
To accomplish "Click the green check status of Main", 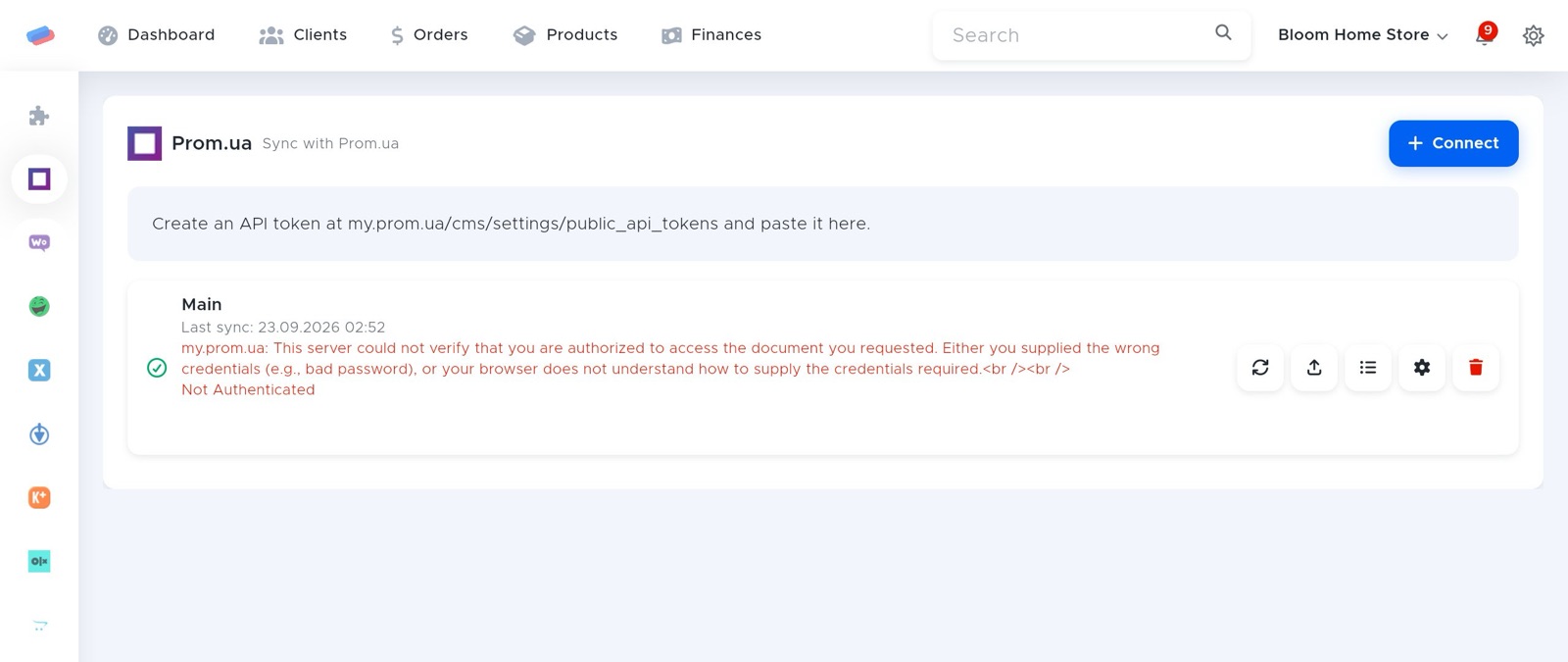I will coord(157,368).
